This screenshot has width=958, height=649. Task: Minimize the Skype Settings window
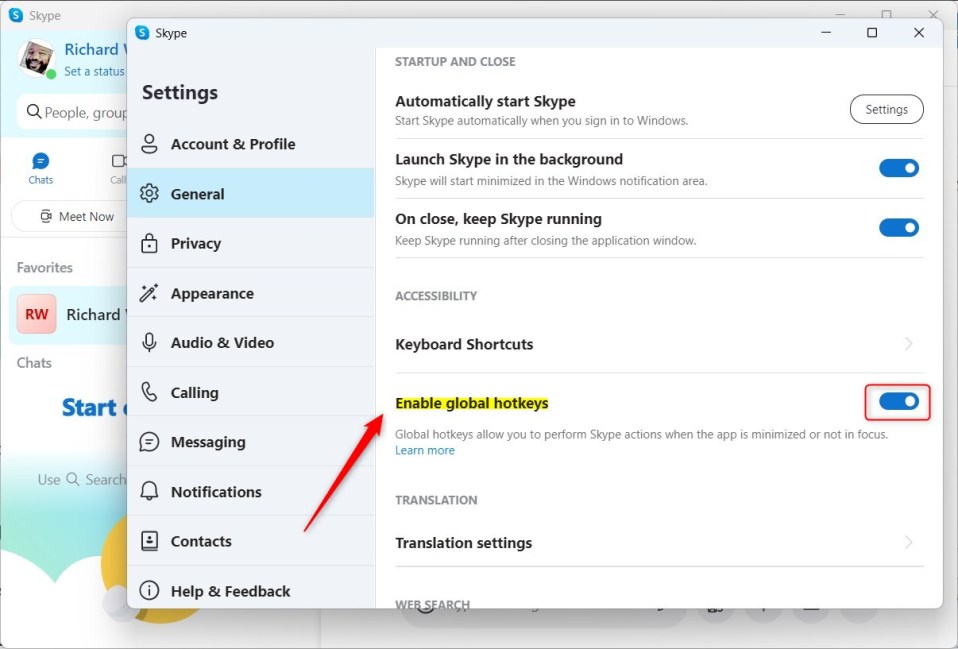[x=826, y=32]
